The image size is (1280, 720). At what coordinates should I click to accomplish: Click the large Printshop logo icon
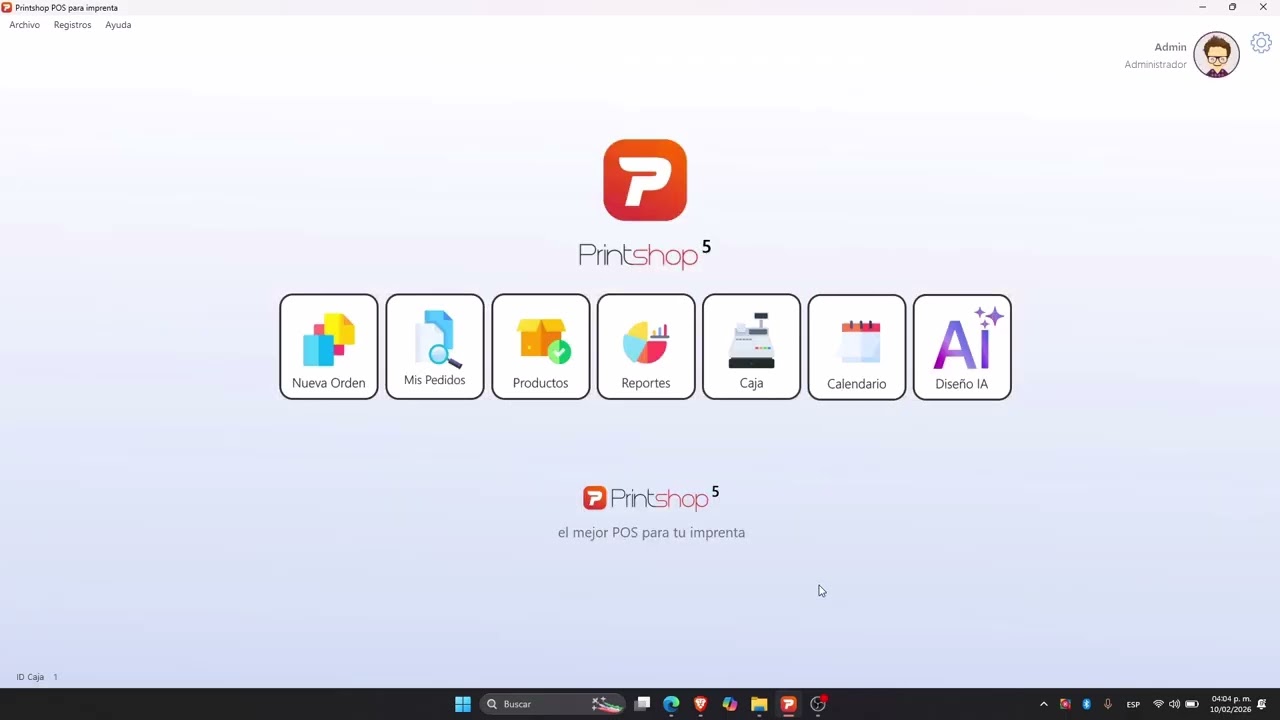645,180
